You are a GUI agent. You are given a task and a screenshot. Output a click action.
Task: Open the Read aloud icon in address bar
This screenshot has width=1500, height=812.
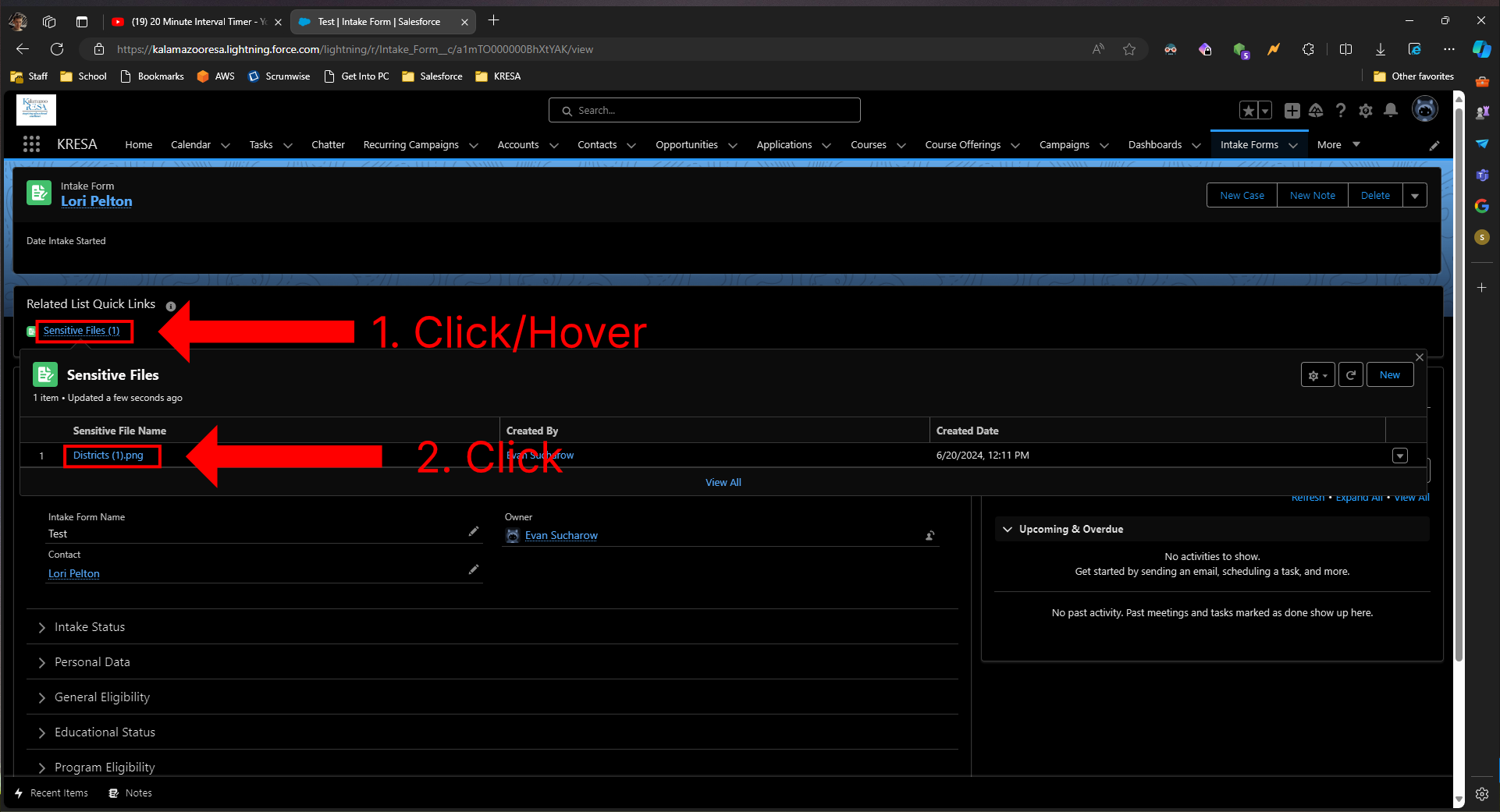(1098, 49)
